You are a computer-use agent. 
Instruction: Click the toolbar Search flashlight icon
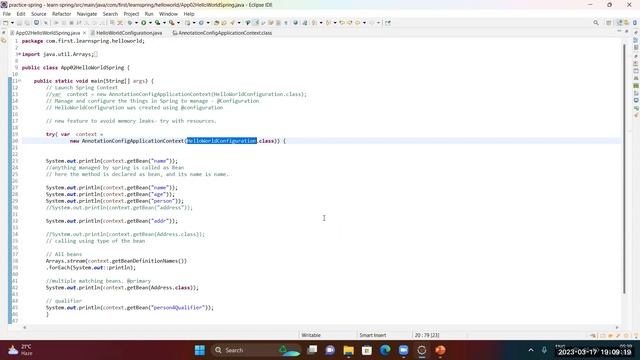232,23
